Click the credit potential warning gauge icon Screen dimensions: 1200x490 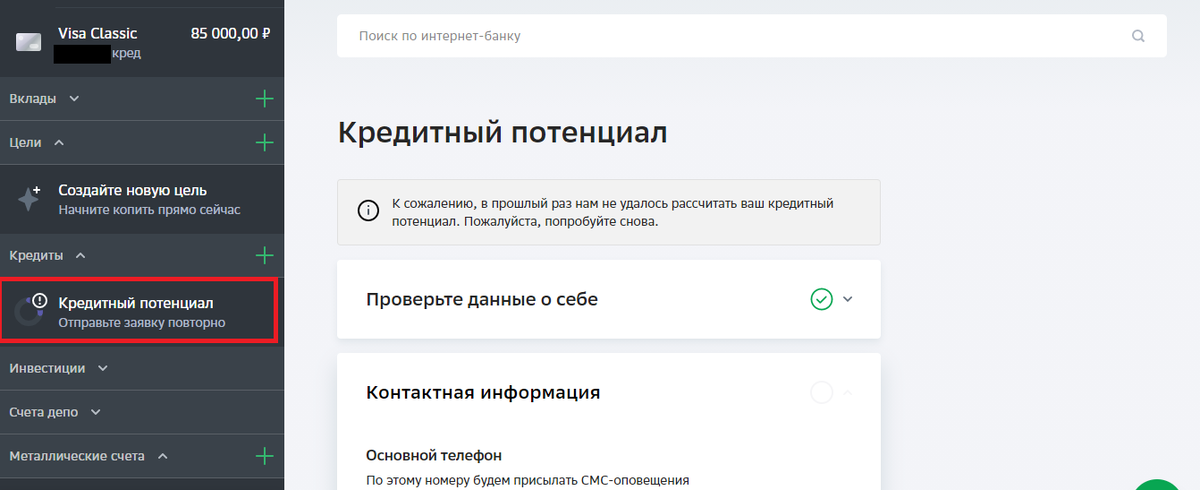pos(29,311)
